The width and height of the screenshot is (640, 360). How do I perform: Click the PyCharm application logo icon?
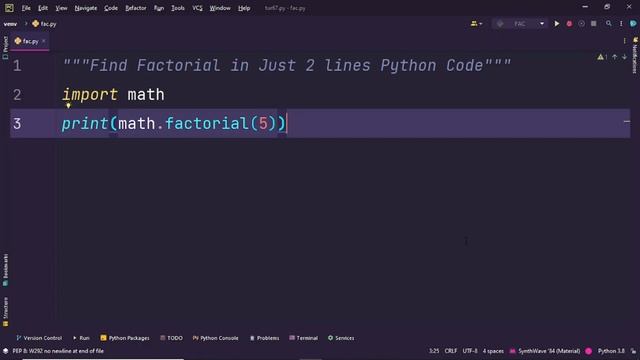(x=9, y=8)
